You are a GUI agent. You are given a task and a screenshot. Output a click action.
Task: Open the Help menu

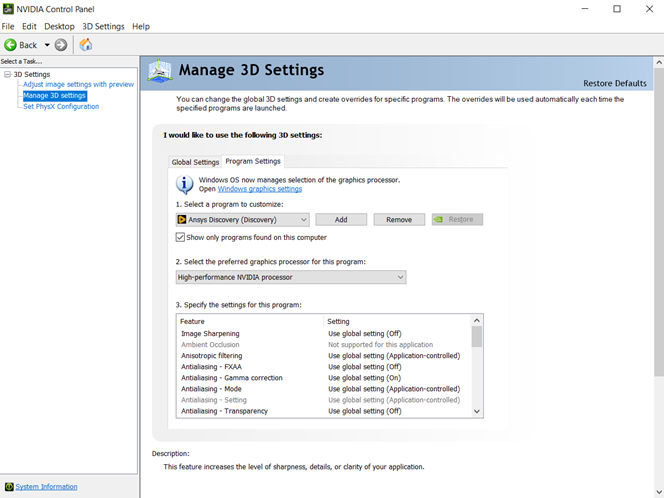tap(141, 26)
